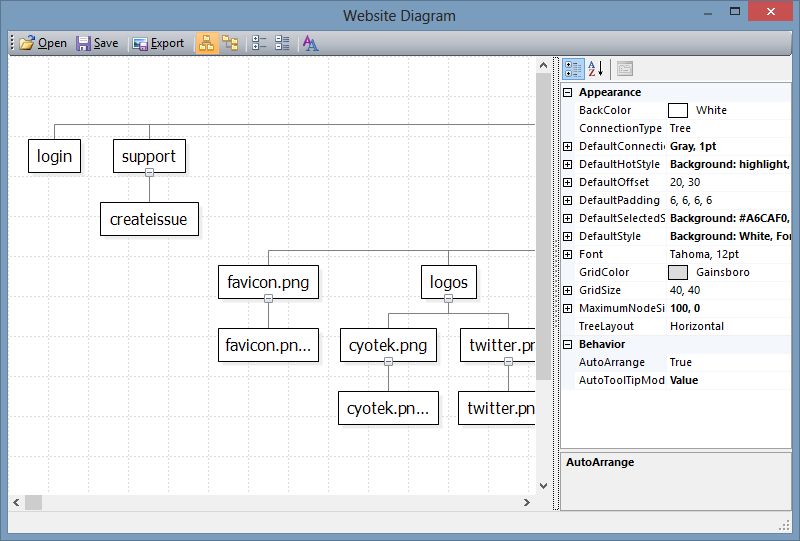Click the white BackColor swatch

(678, 110)
